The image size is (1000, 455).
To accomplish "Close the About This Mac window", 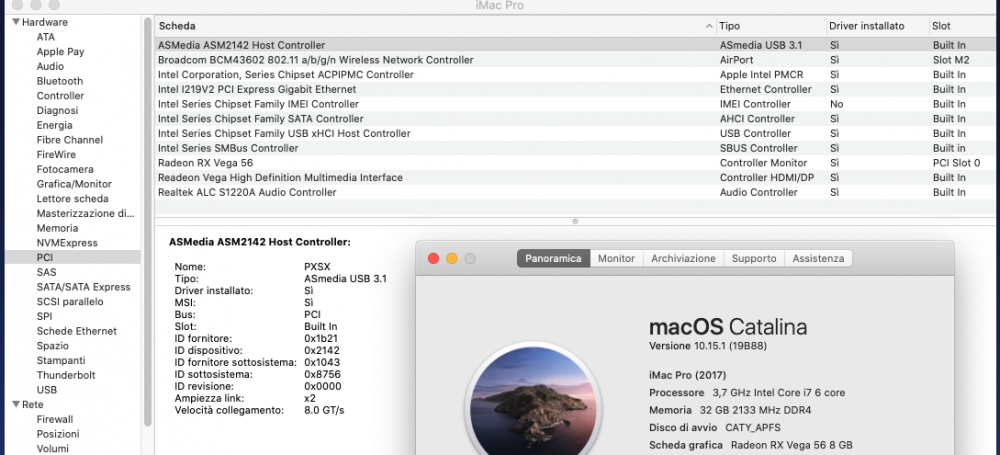I will coord(434,258).
